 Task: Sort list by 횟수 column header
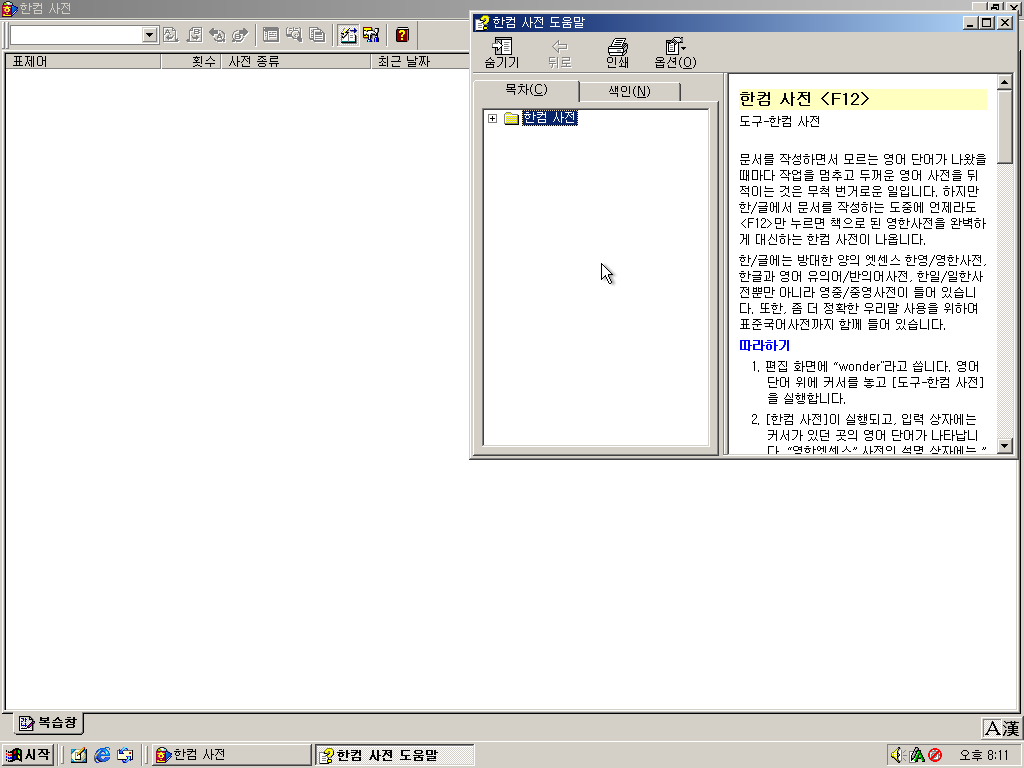[x=191, y=61]
